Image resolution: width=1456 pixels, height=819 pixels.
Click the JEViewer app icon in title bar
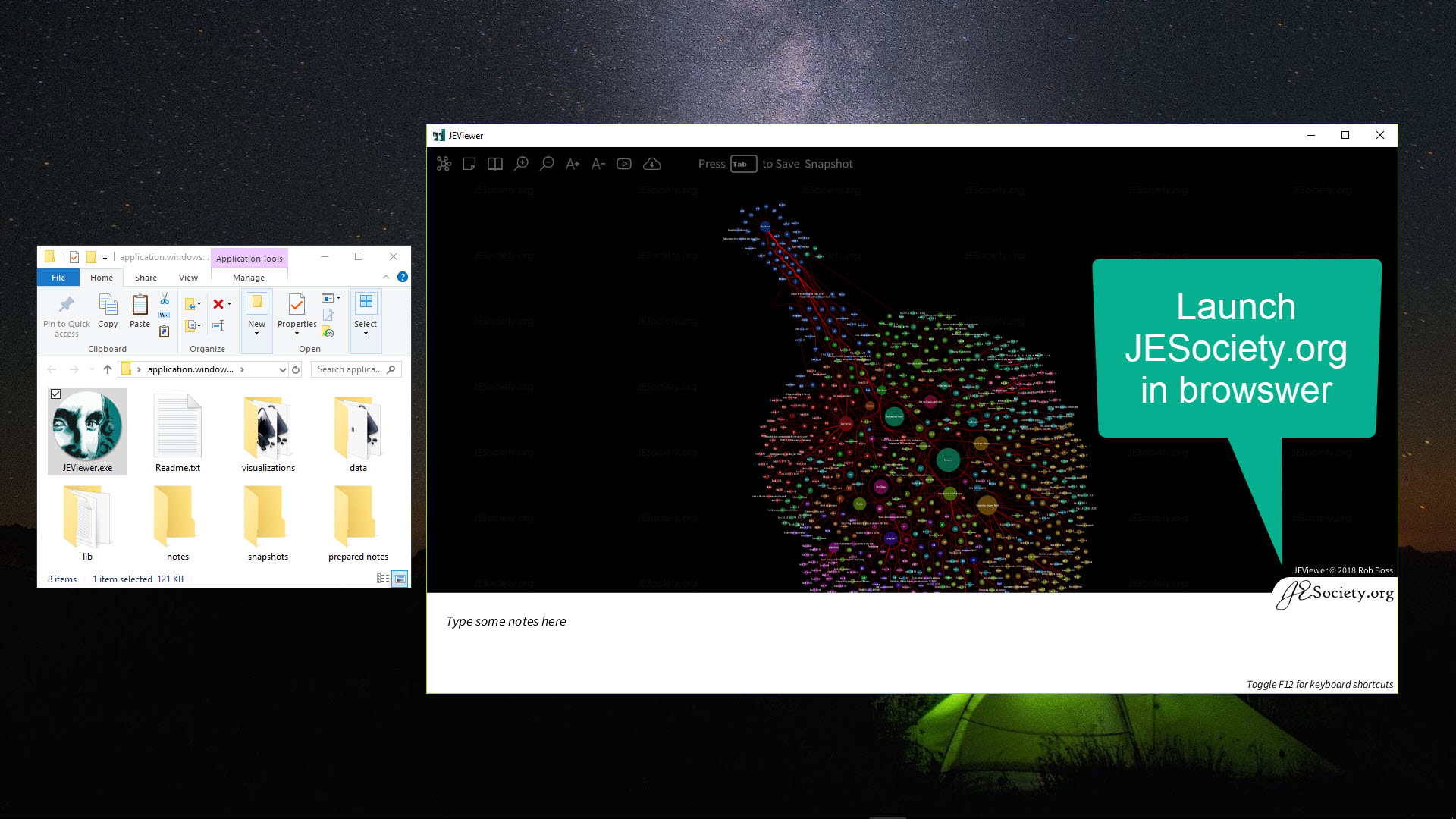438,136
